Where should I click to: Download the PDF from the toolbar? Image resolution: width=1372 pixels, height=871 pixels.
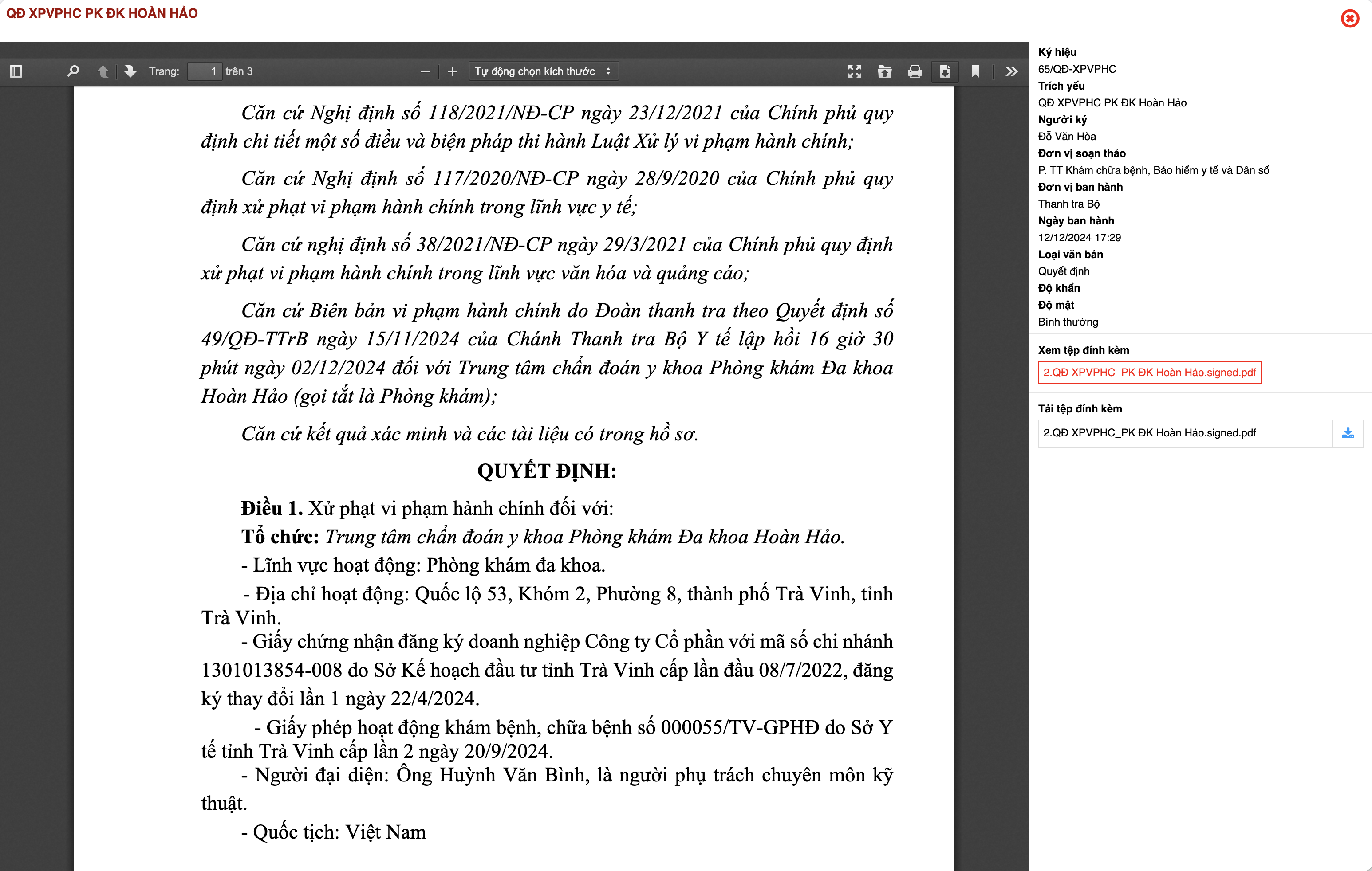point(945,71)
